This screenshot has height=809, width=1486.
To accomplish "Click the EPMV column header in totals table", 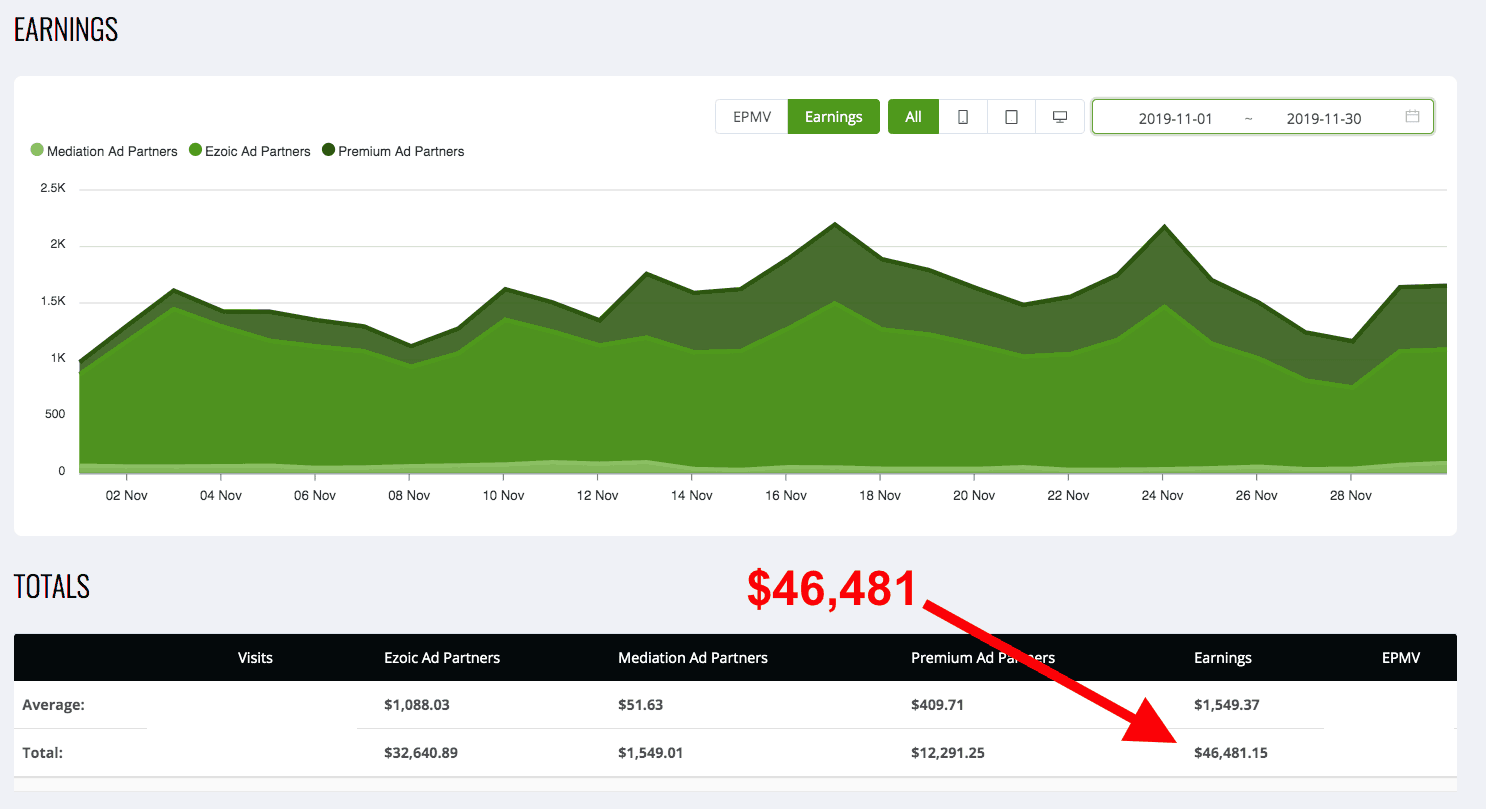I will tap(1401, 658).
